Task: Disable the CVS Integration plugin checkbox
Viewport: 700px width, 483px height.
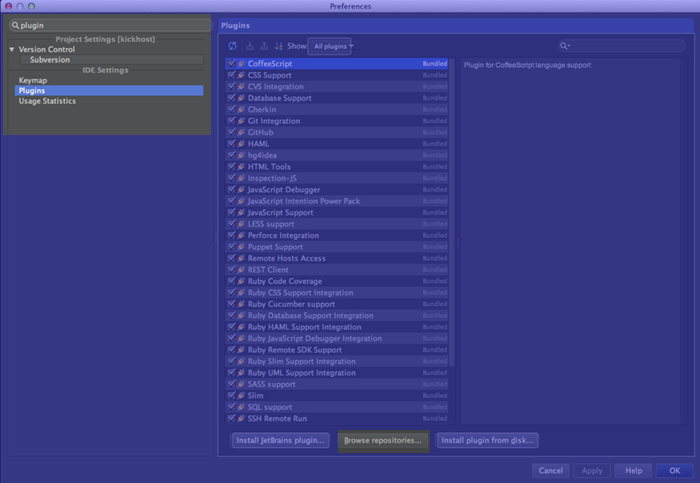Action: pos(231,86)
